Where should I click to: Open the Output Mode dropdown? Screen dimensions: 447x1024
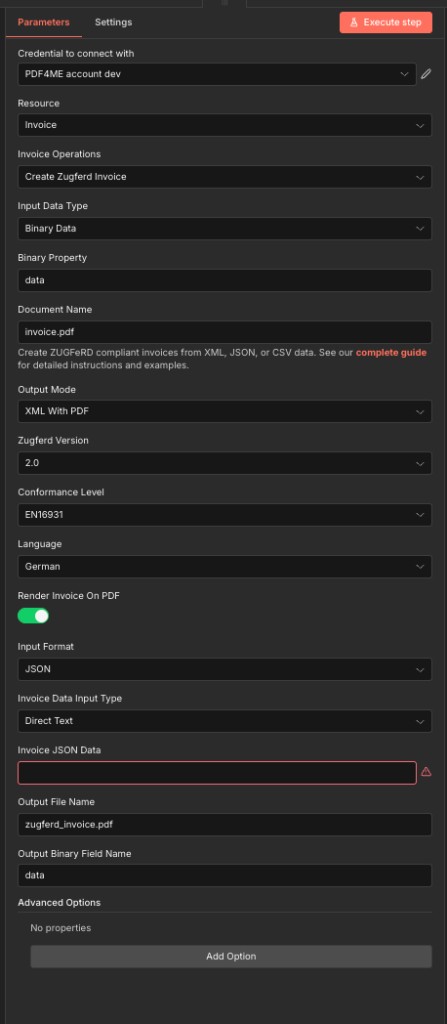tap(224, 411)
